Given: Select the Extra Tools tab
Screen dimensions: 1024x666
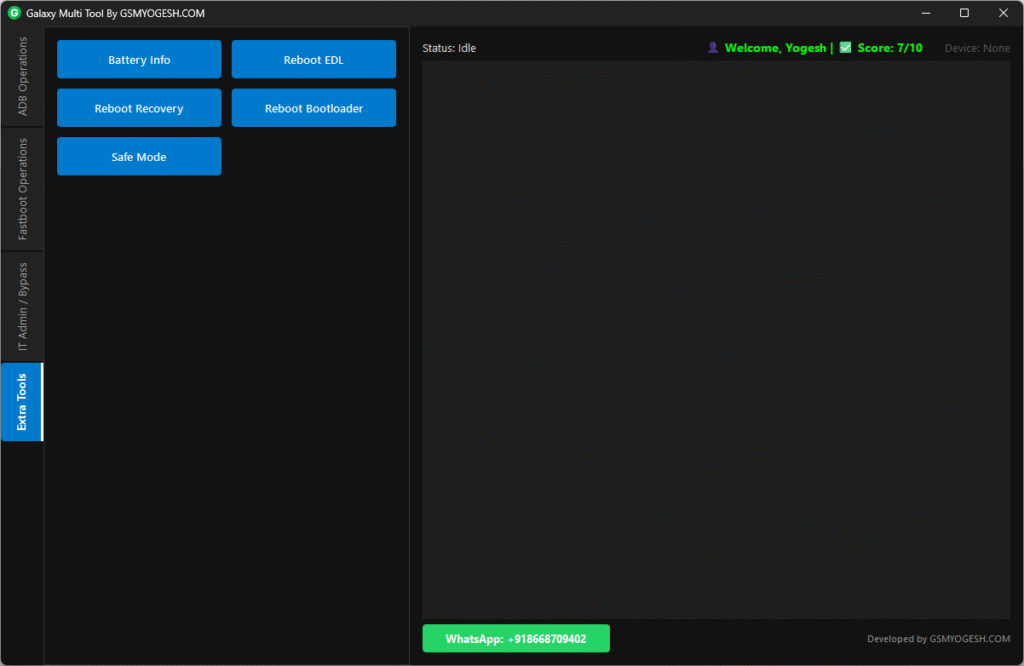Looking at the screenshot, I should coord(22,402).
